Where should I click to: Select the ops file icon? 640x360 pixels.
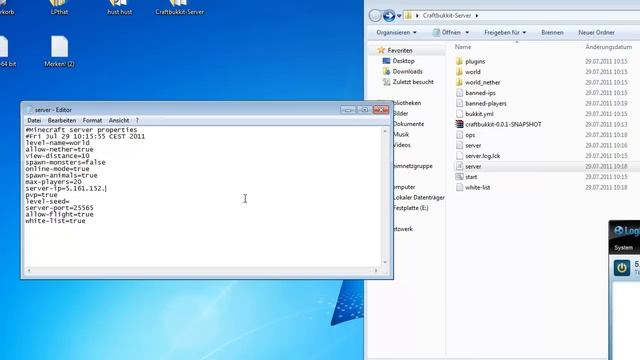(x=459, y=135)
